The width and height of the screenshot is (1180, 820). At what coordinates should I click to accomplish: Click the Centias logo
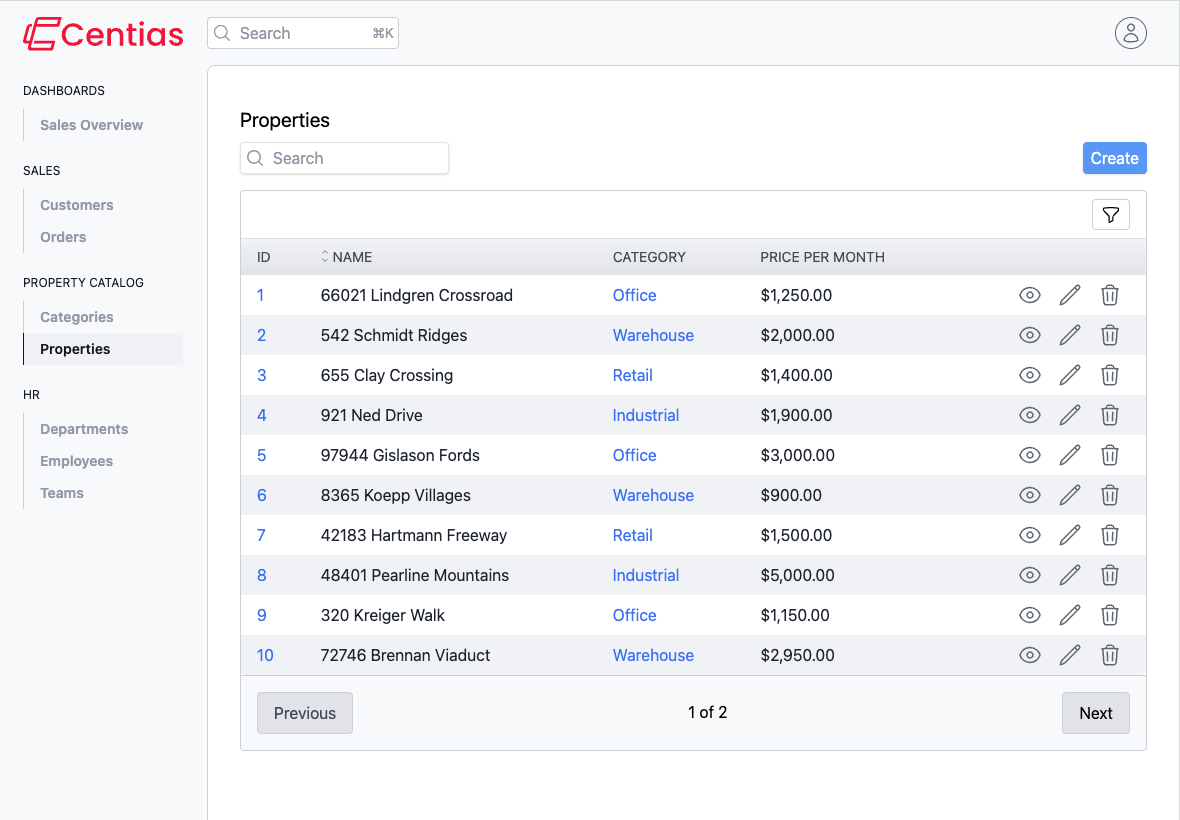(x=103, y=33)
